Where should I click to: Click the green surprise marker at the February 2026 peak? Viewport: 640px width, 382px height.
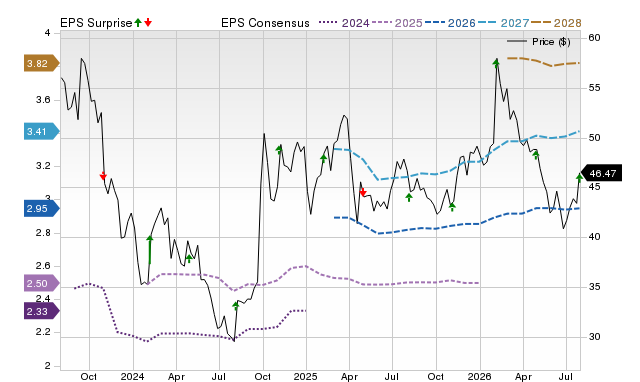coord(496,63)
